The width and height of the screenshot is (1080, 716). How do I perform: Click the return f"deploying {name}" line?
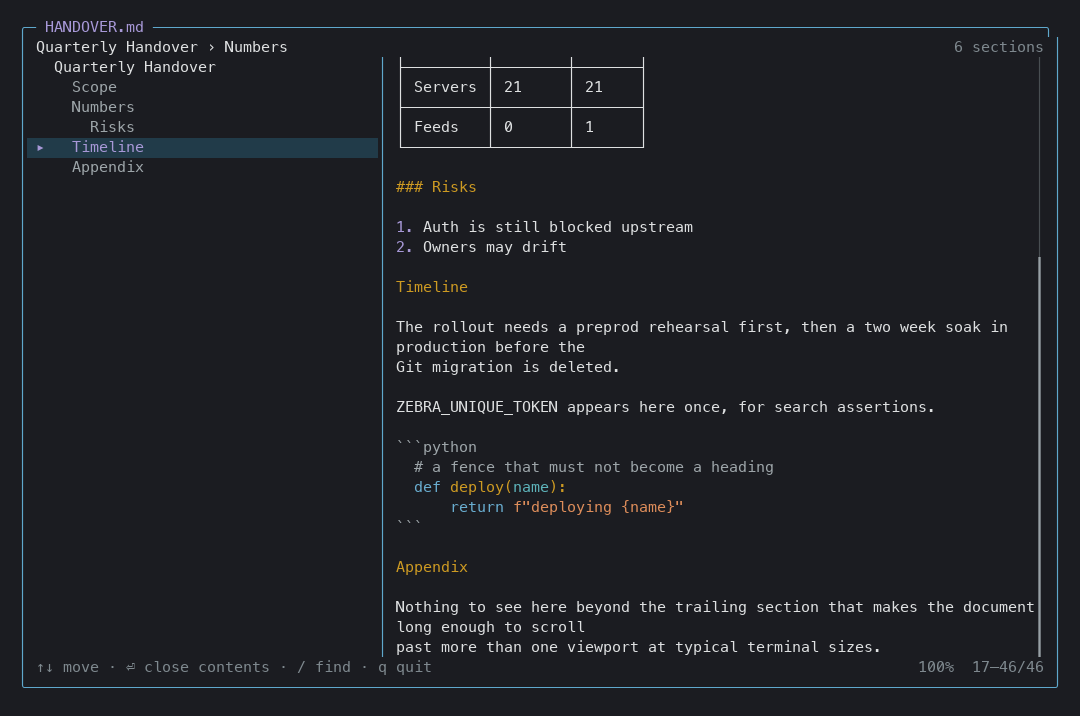tap(566, 507)
